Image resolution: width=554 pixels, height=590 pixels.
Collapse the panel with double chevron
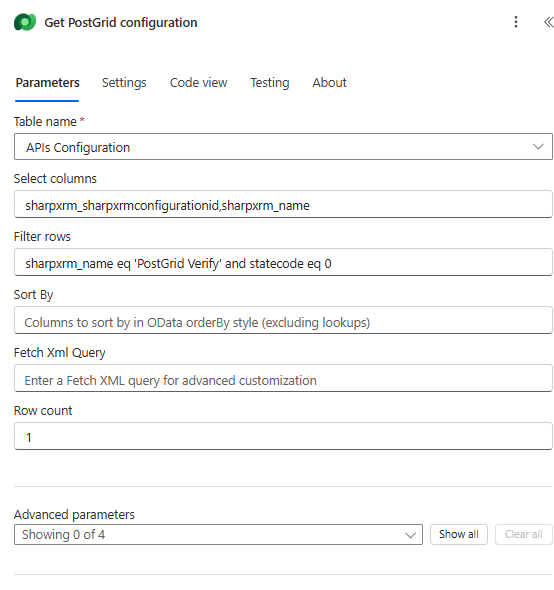coord(548,22)
